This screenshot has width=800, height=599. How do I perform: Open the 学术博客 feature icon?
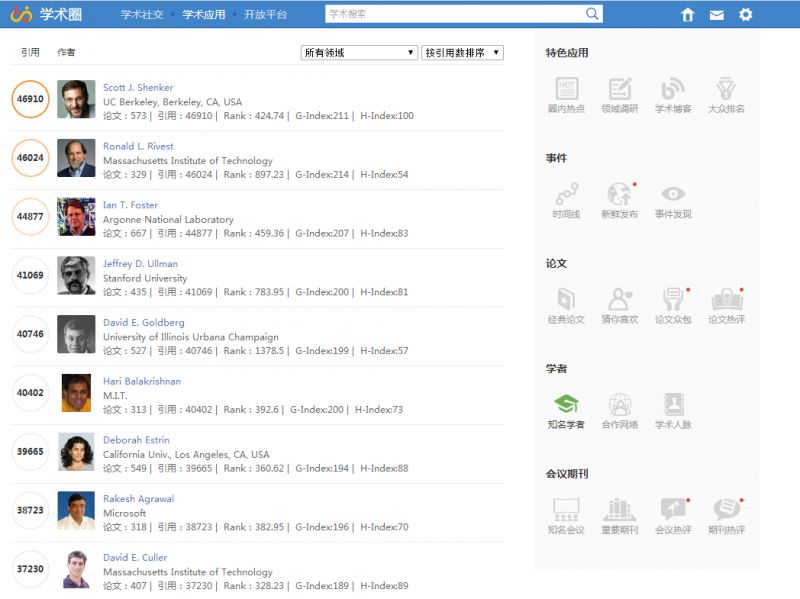coord(673,91)
